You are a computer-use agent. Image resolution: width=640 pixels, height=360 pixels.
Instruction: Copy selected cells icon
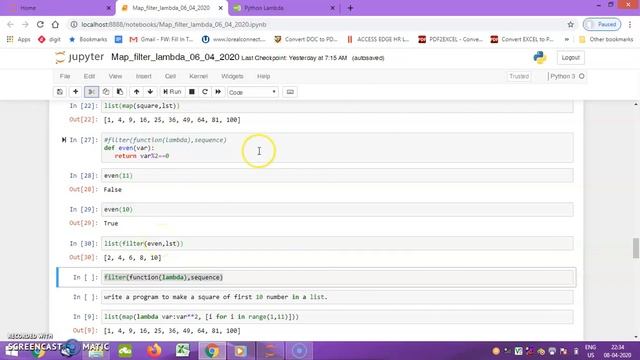[106, 92]
